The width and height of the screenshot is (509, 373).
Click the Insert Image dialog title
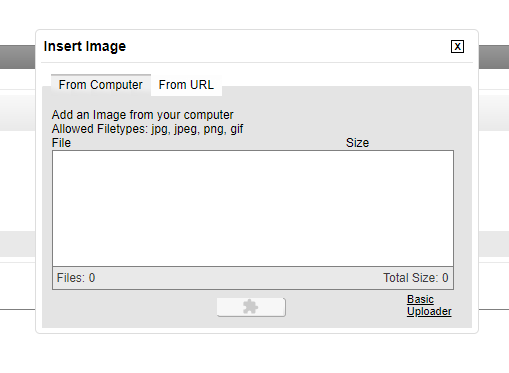(85, 46)
